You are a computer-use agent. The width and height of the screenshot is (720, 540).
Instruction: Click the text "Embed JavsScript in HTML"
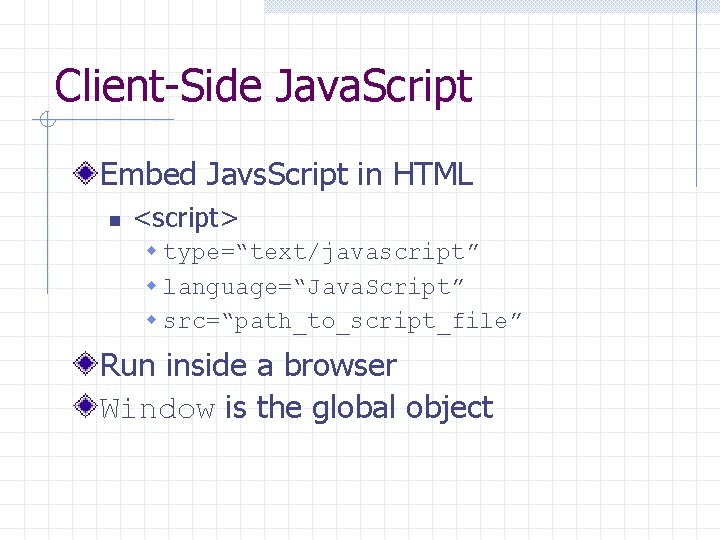point(287,174)
